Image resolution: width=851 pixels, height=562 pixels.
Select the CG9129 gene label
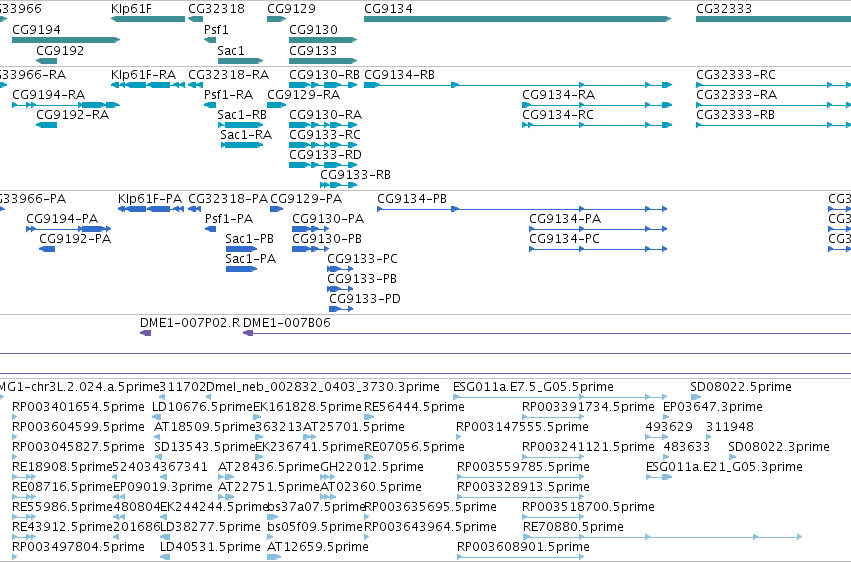[291, 9]
